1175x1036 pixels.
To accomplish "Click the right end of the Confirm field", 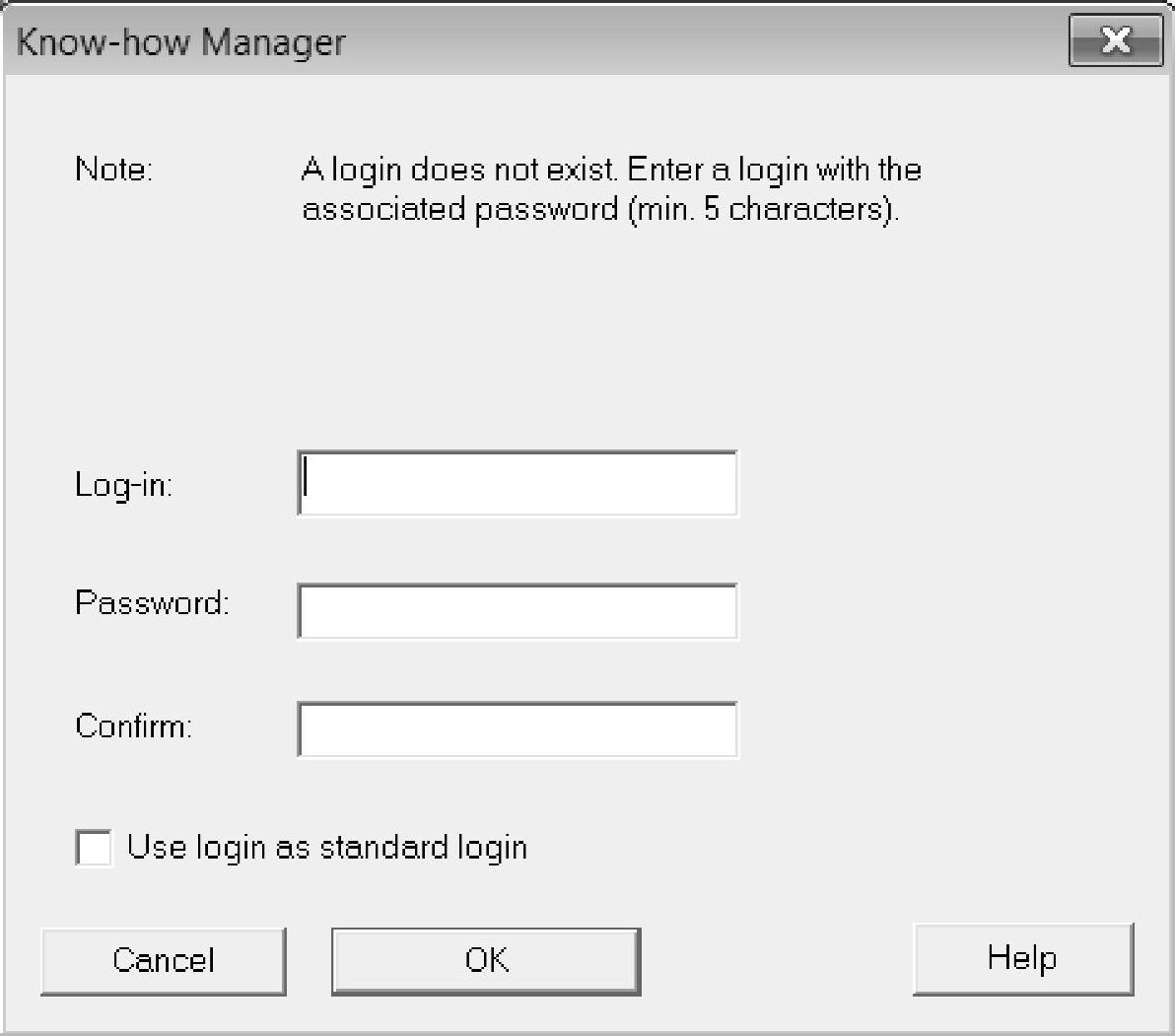I will (725, 729).
